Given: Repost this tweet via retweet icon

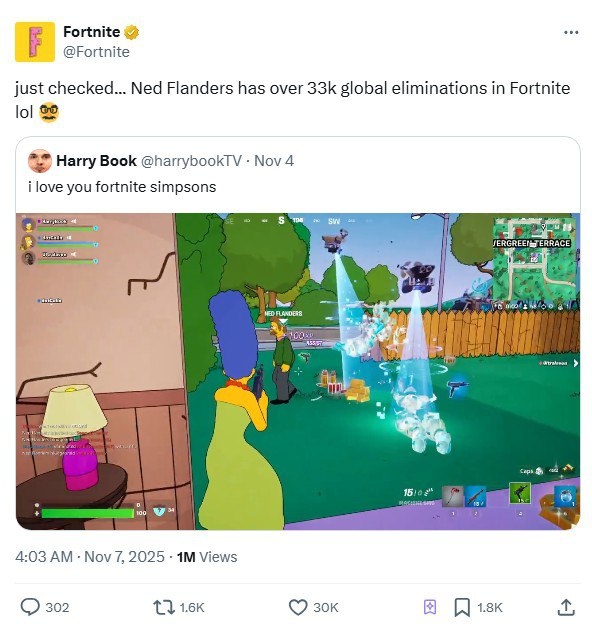Looking at the screenshot, I should point(164,607).
